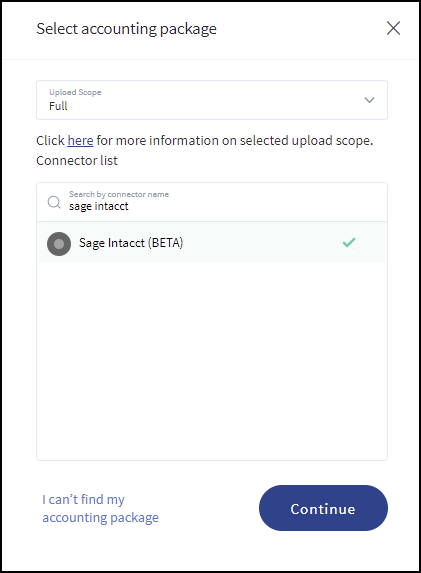
Task: Click "I can't find my accounting package"
Action: pyautogui.click(x=100, y=508)
